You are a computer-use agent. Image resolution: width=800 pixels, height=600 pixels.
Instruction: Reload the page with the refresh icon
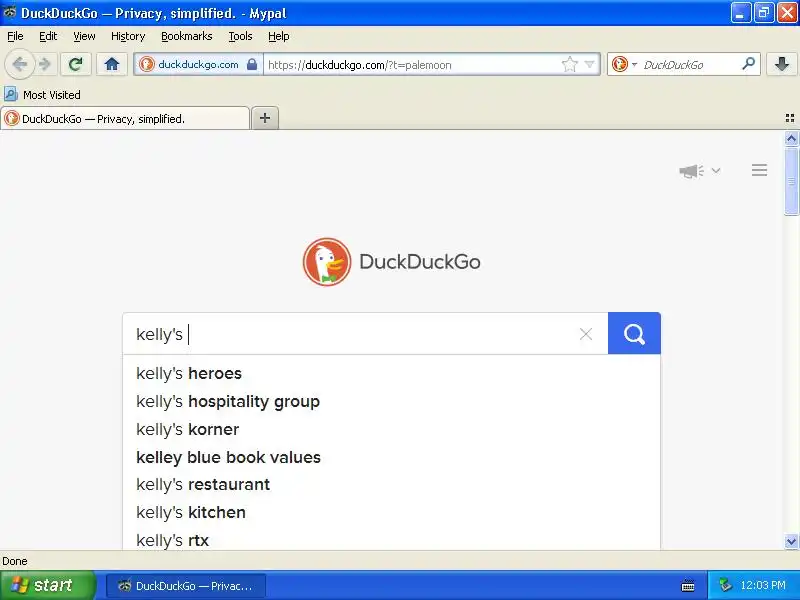pyautogui.click(x=76, y=64)
